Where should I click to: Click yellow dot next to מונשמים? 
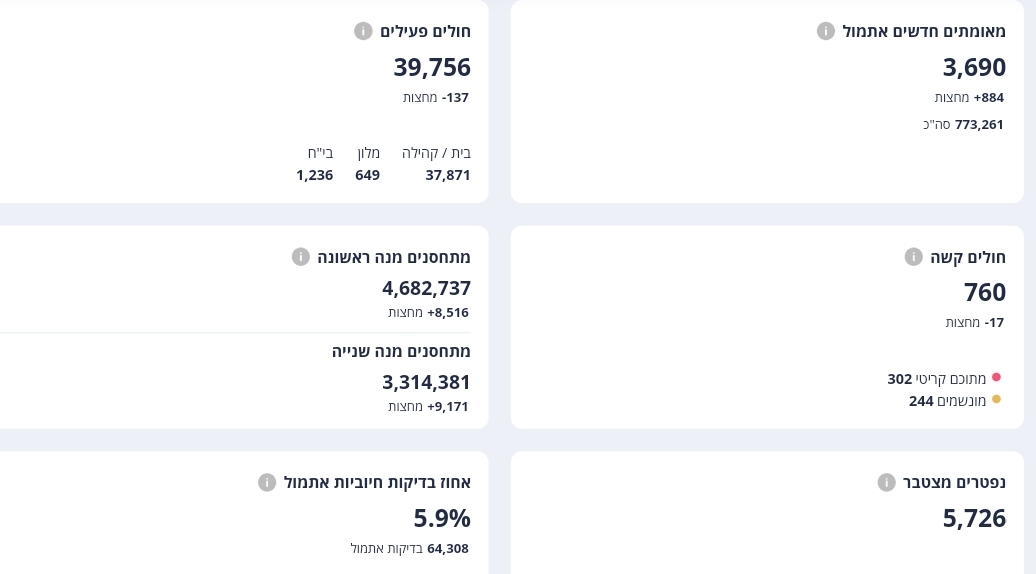tap(996, 400)
